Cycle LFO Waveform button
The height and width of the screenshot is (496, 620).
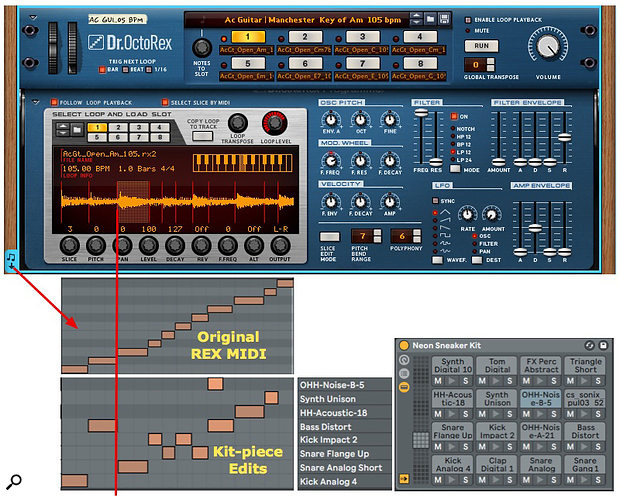click(437, 260)
